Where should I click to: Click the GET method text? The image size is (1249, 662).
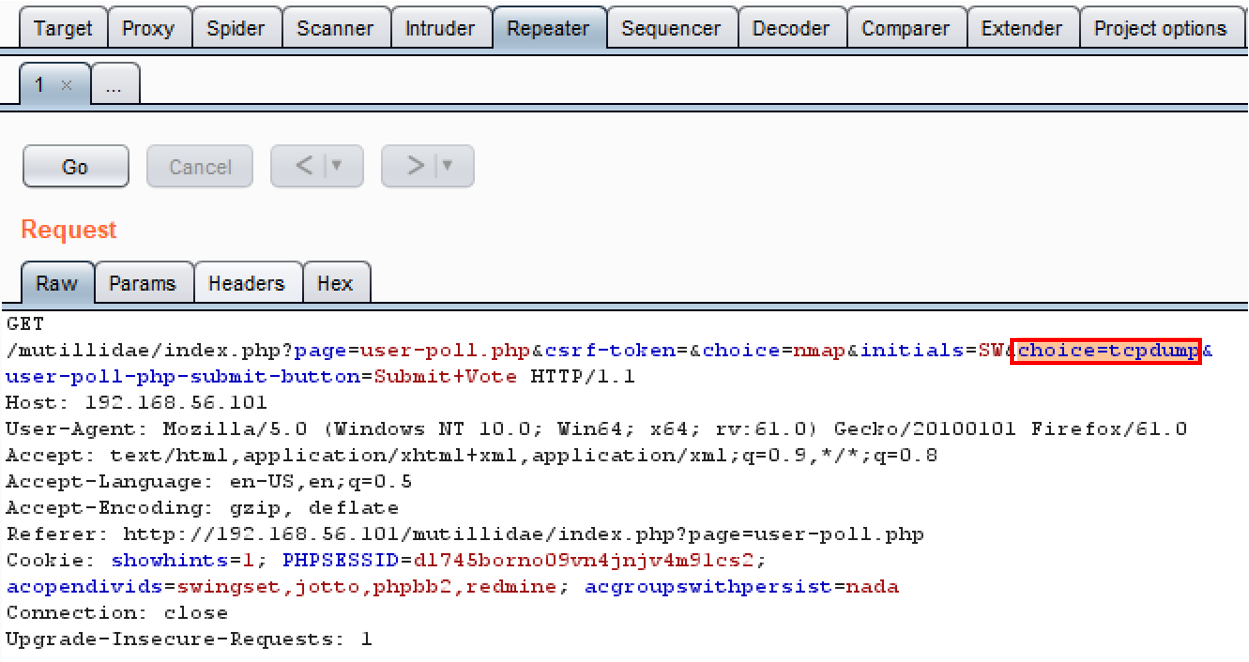pos(25,324)
